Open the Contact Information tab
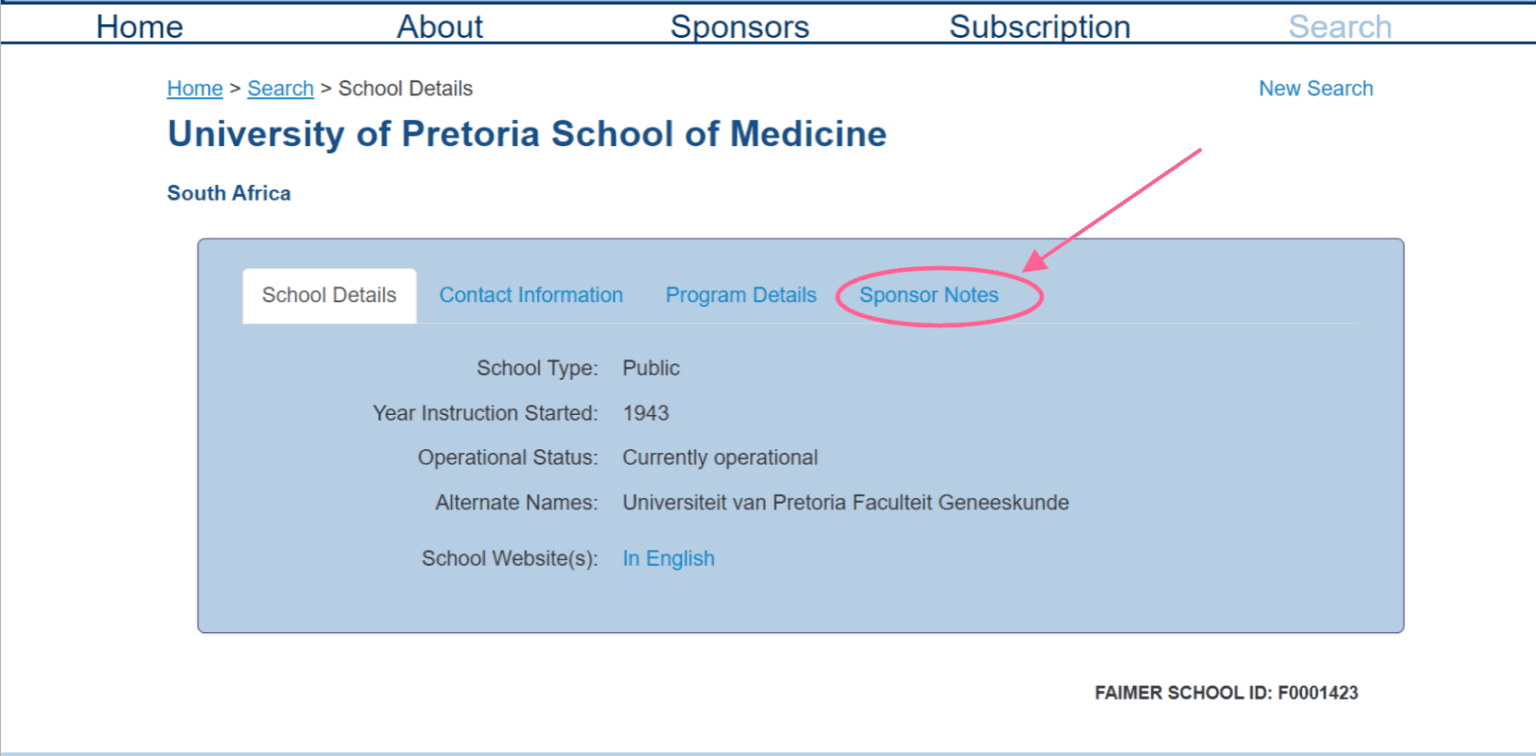The height and width of the screenshot is (756, 1536). (531, 295)
